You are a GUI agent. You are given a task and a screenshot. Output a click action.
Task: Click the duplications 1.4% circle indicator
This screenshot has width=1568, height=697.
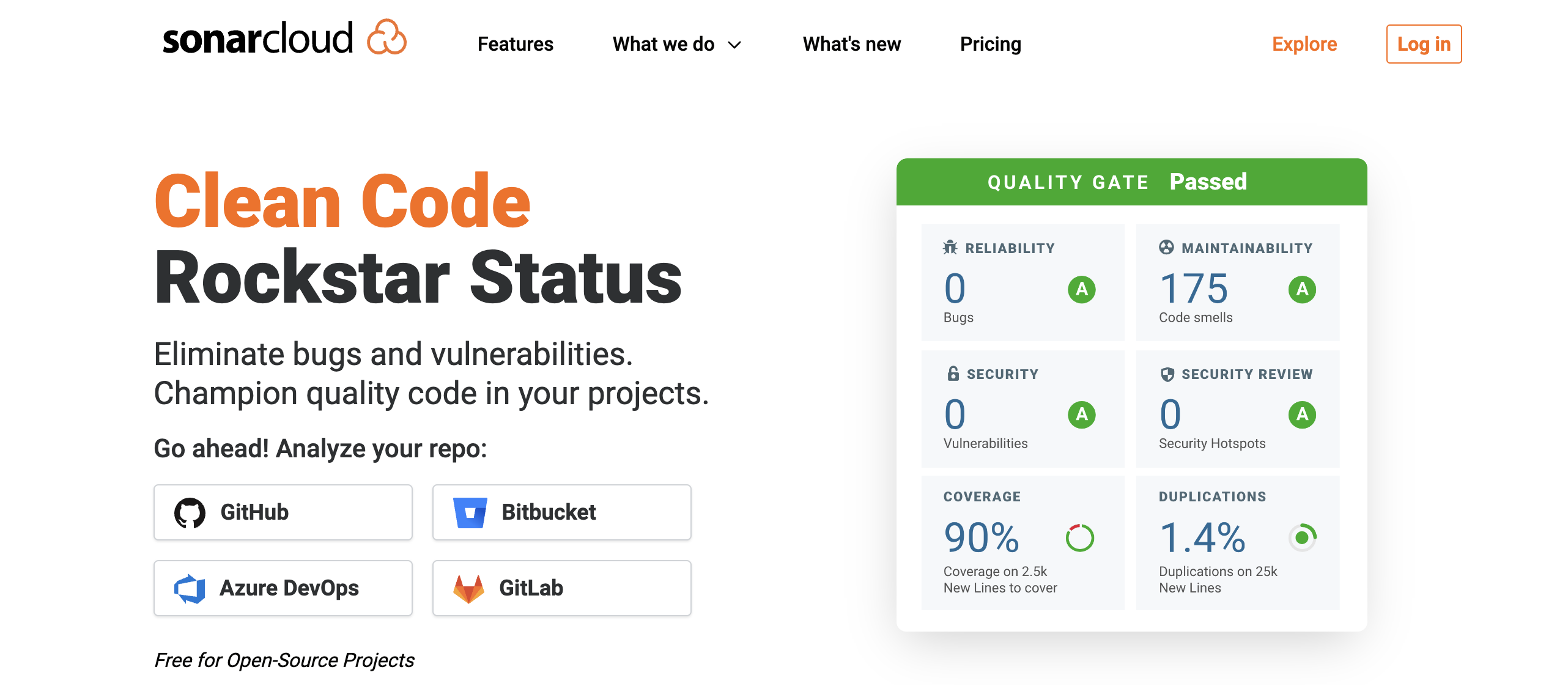(x=1302, y=538)
